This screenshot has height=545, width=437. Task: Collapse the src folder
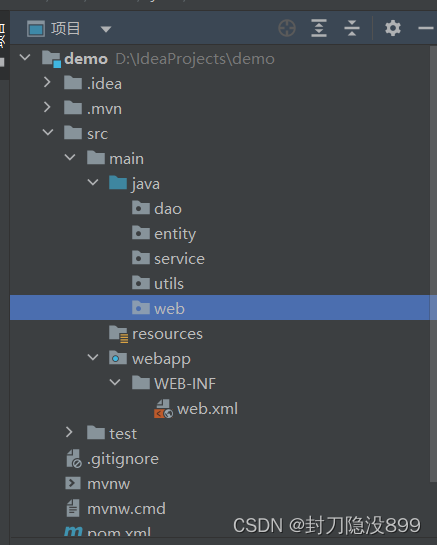[48, 132]
